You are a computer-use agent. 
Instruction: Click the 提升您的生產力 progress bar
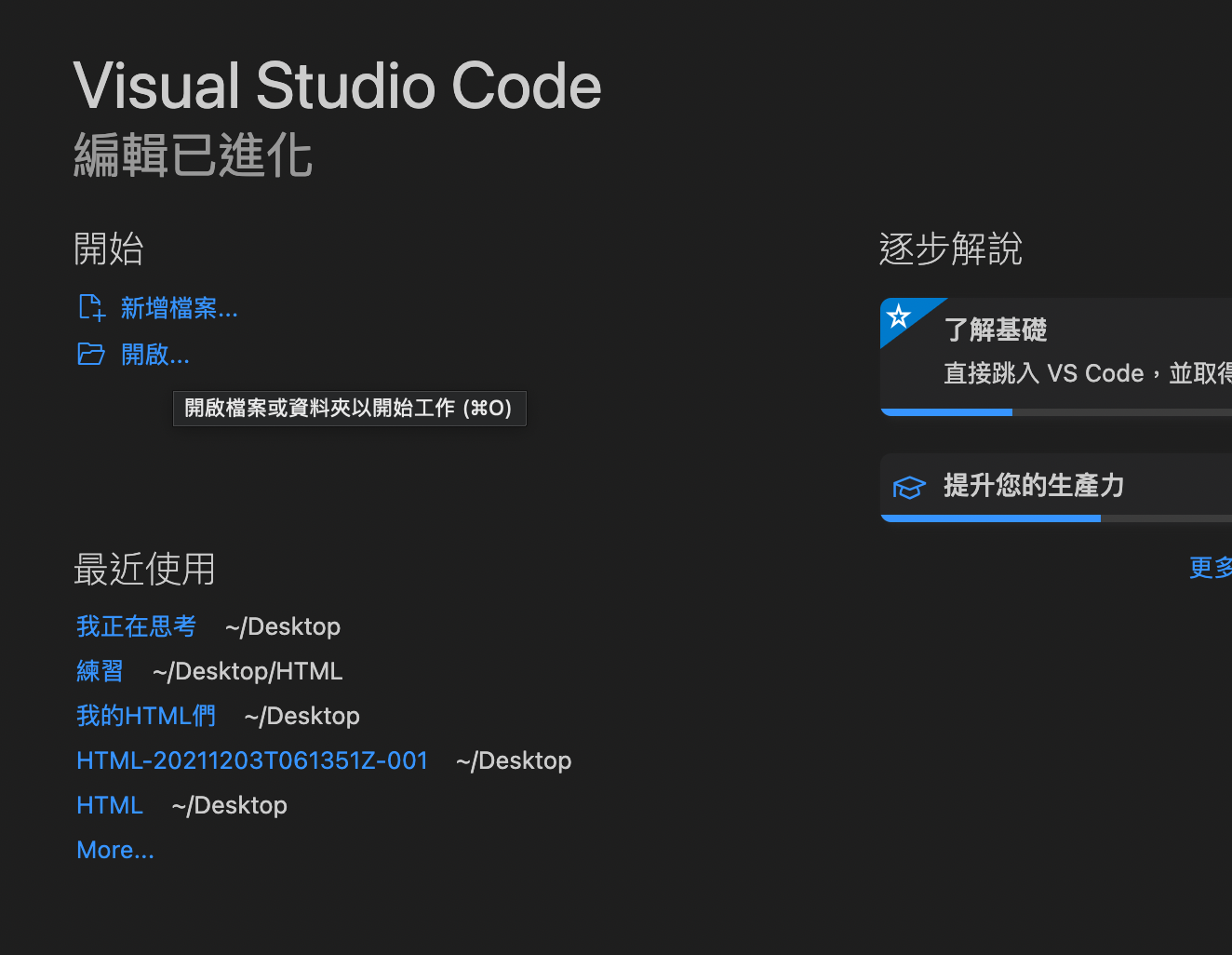[x=1056, y=518]
